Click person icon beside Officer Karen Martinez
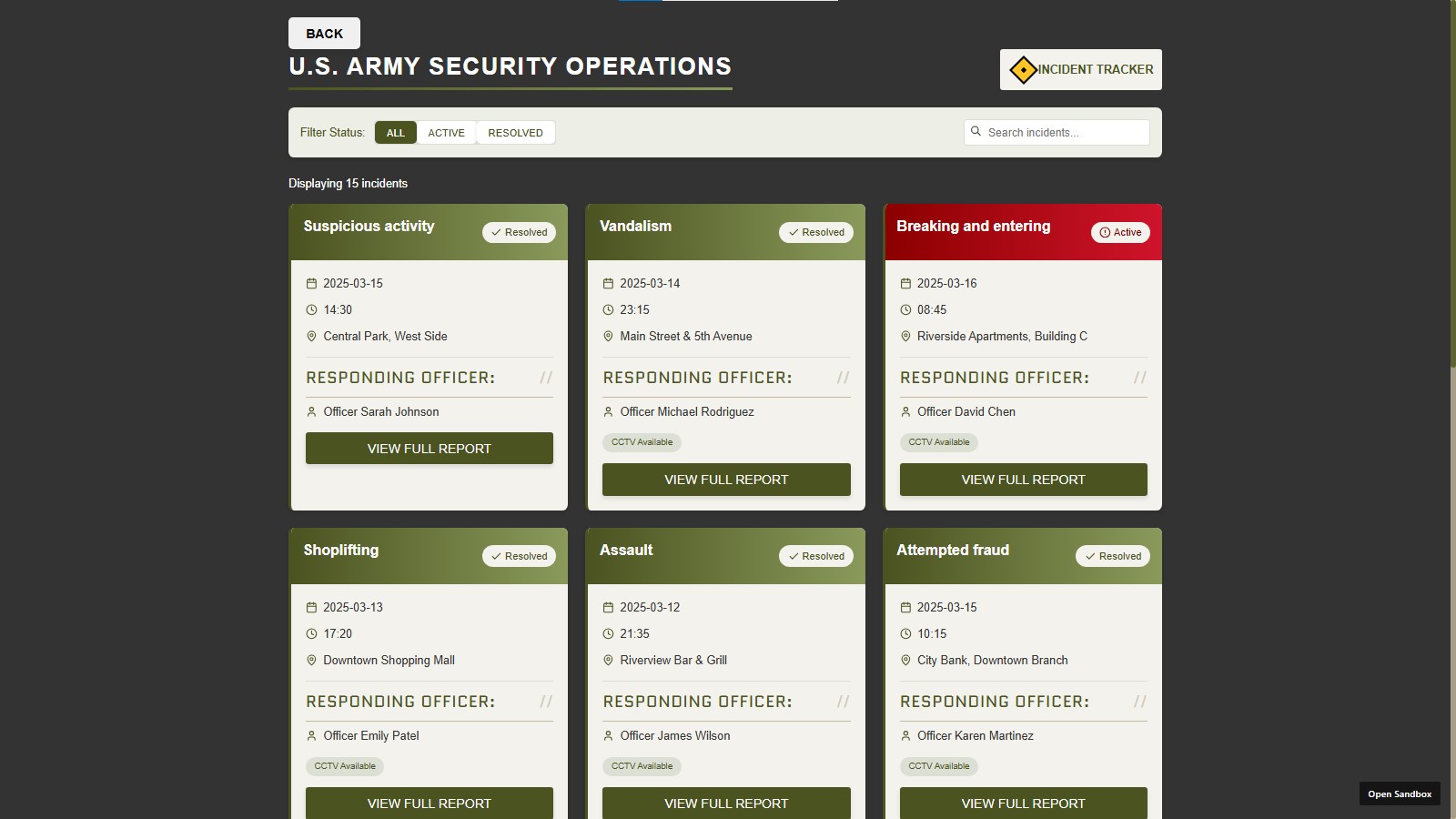The height and width of the screenshot is (819, 1456). click(905, 736)
